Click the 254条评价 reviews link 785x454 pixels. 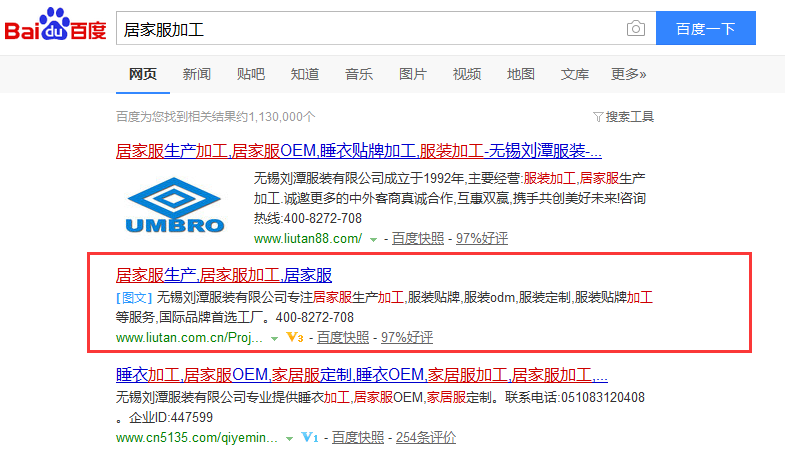(x=426, y=438)
